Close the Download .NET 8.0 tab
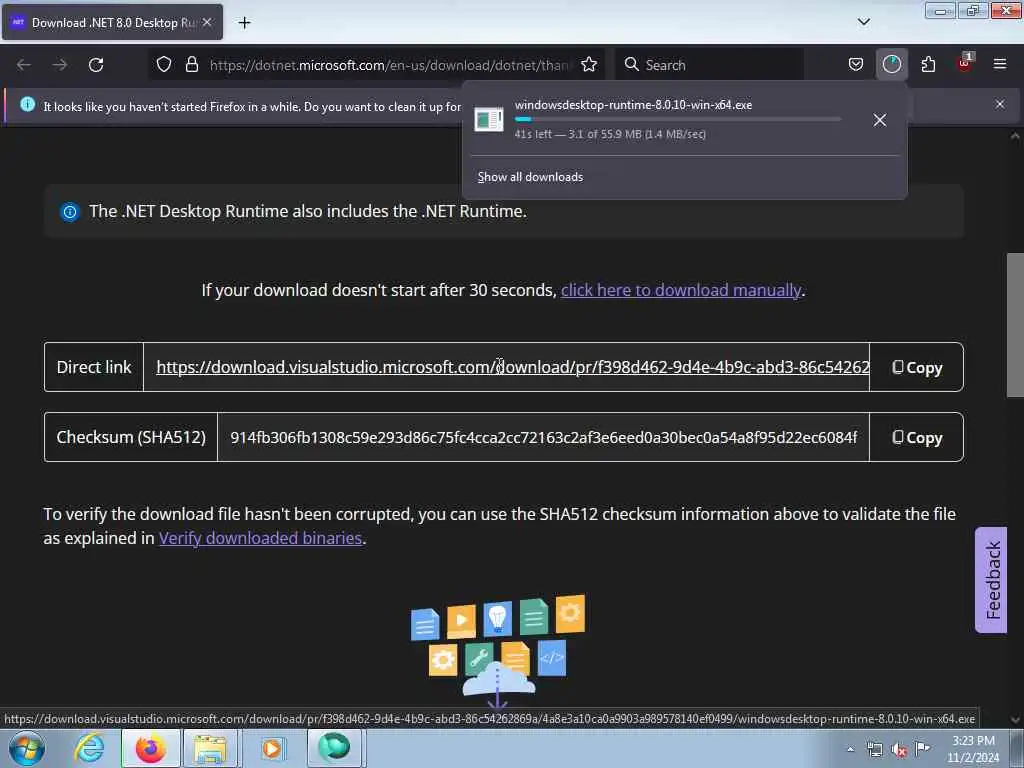 [x=207, y=22]
